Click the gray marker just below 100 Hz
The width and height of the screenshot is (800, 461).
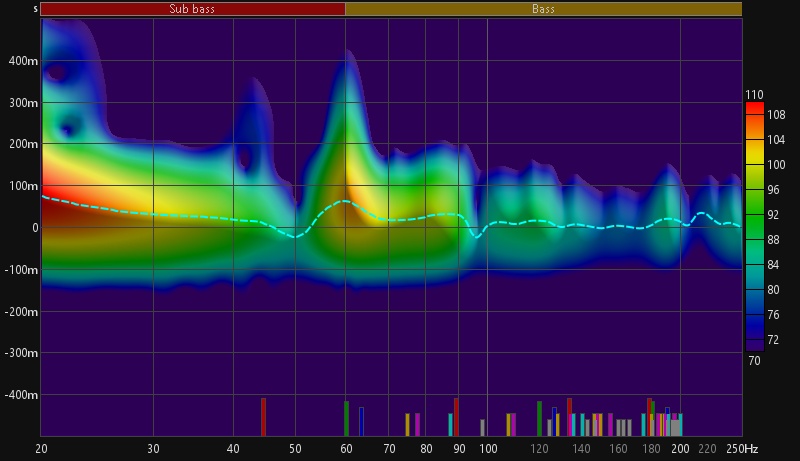[x=482, y=427]
